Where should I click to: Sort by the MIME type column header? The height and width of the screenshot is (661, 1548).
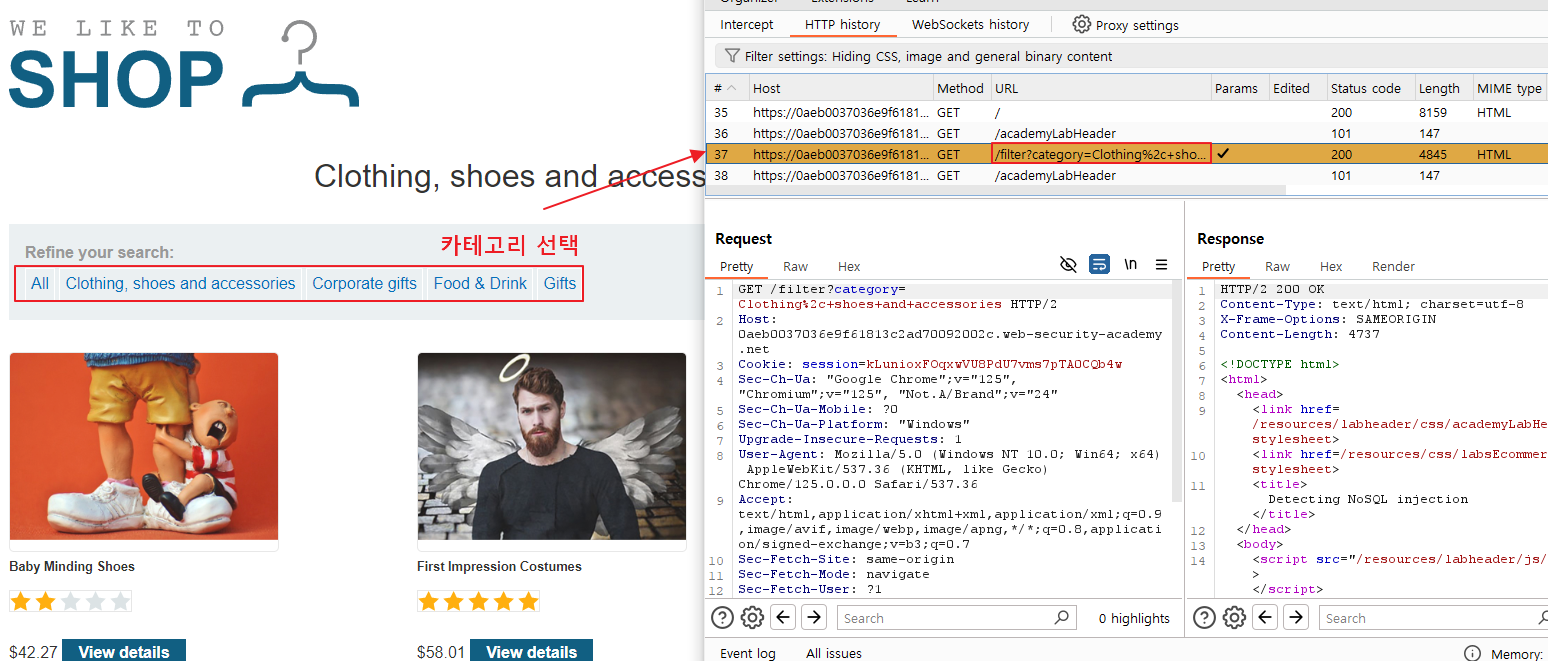[1510, 88]
